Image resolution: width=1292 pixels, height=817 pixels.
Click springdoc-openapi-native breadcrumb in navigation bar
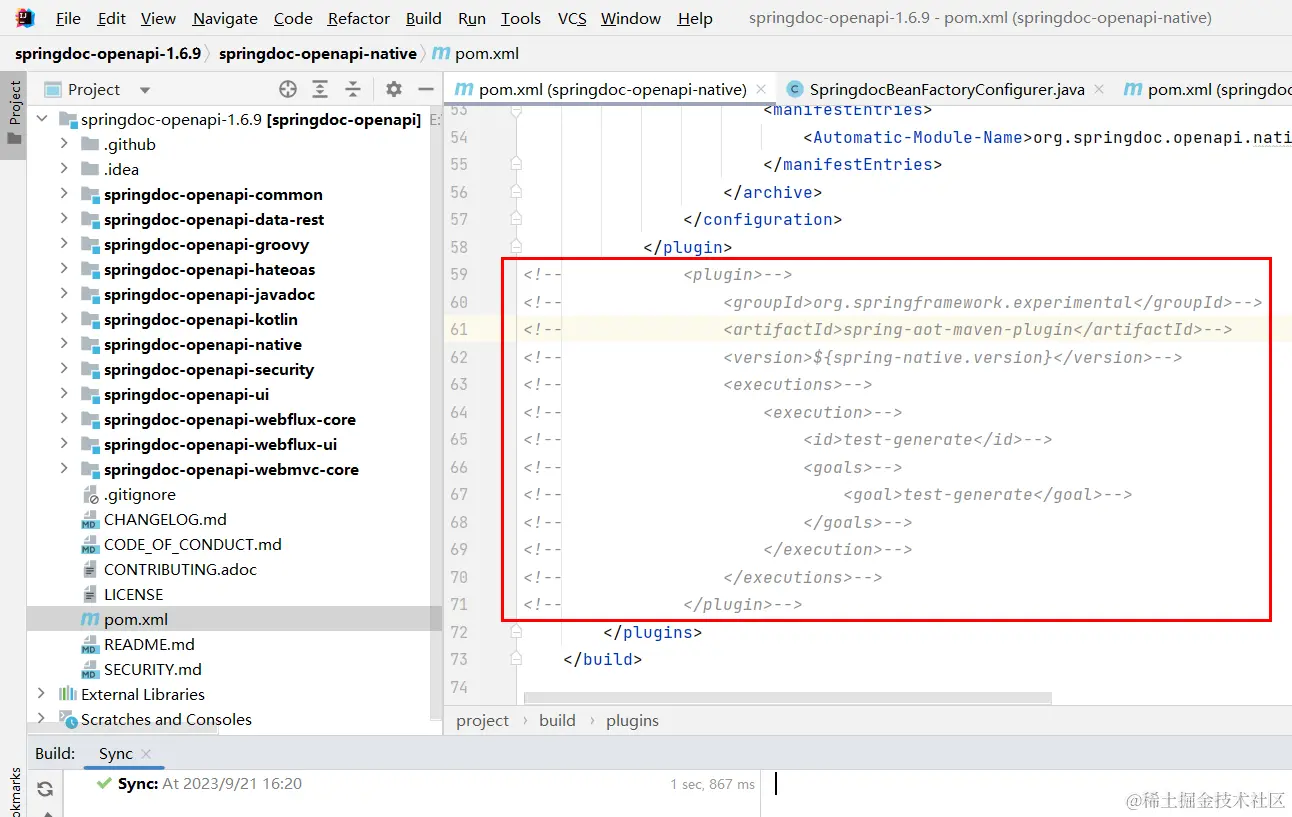click(318, 53)
